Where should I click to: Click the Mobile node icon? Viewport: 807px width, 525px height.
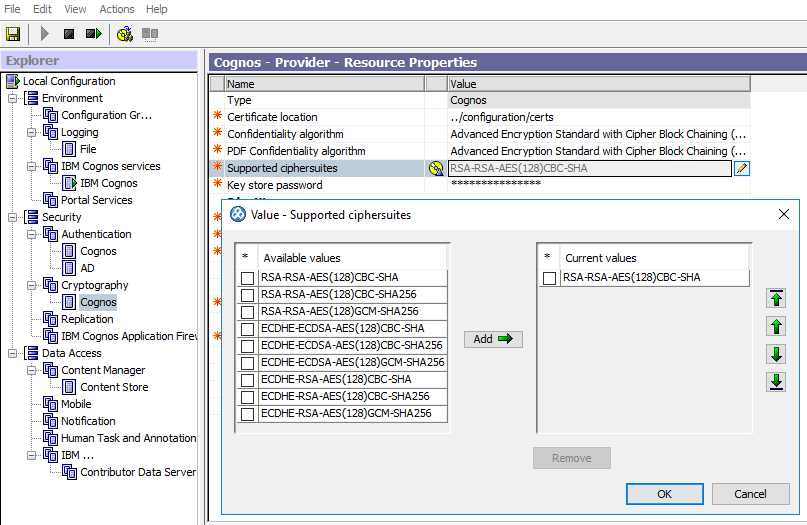coord(50,404)
